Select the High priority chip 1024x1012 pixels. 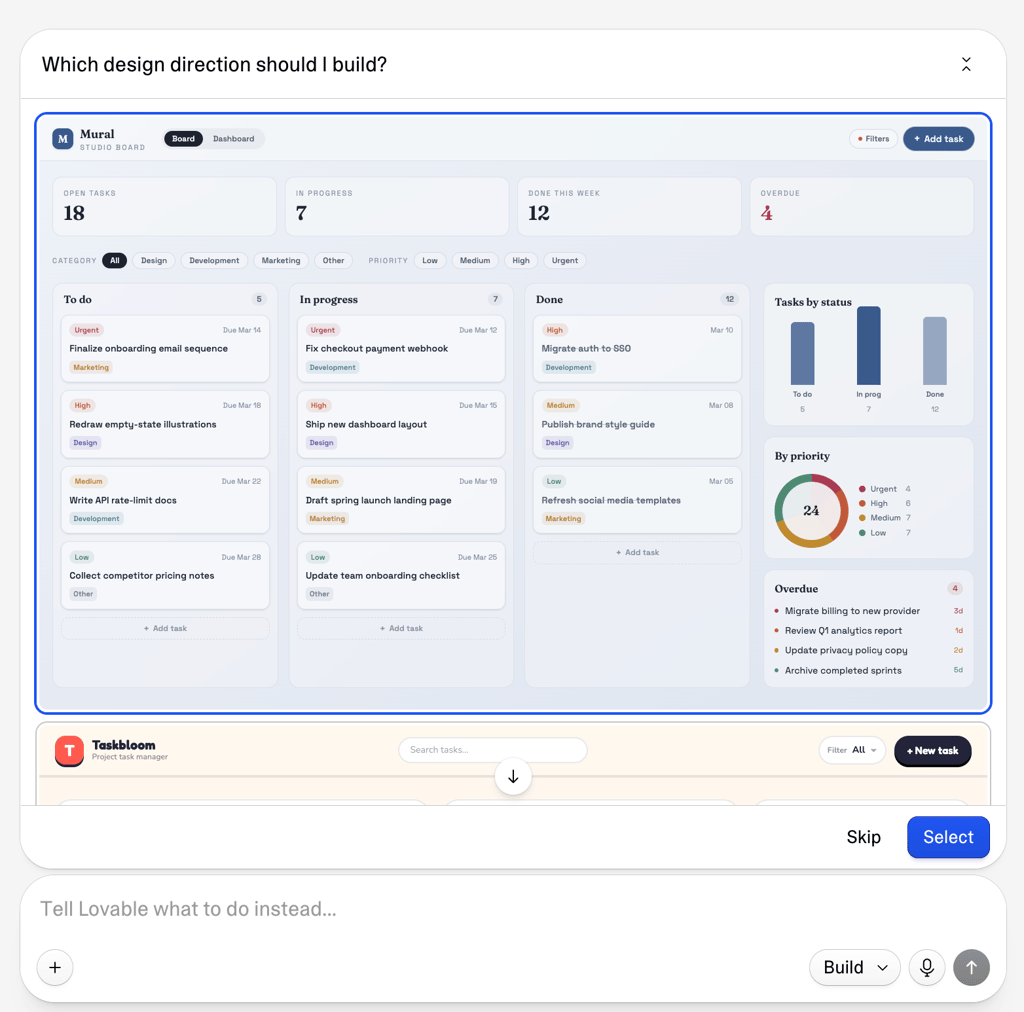click(x=521, y=261)
